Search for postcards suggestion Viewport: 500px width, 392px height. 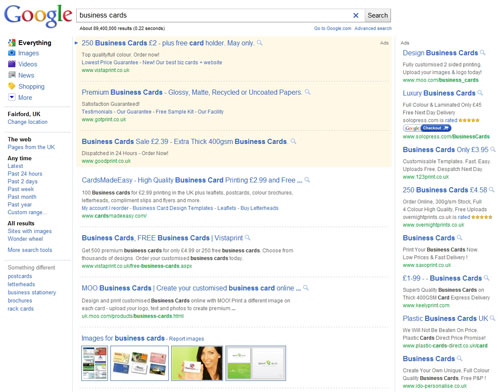coord(20,276)
